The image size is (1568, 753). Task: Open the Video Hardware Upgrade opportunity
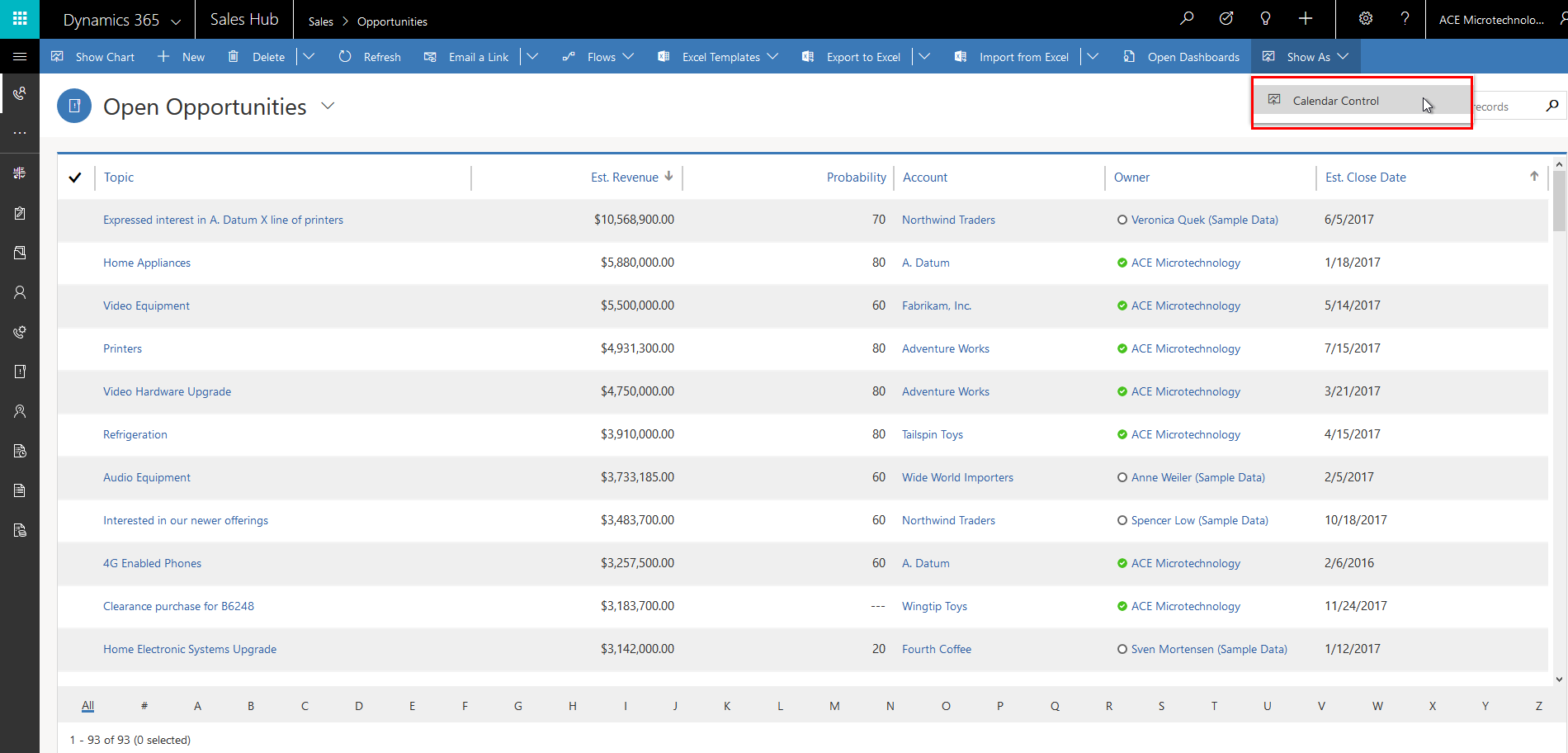coord(167,391)
